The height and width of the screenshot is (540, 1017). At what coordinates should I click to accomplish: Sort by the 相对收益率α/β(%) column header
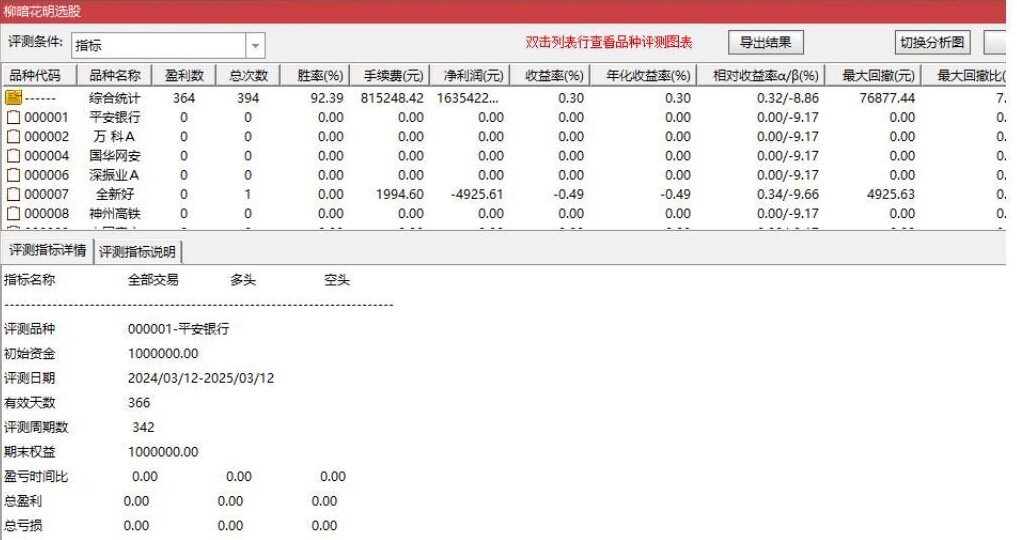(761, 75)
